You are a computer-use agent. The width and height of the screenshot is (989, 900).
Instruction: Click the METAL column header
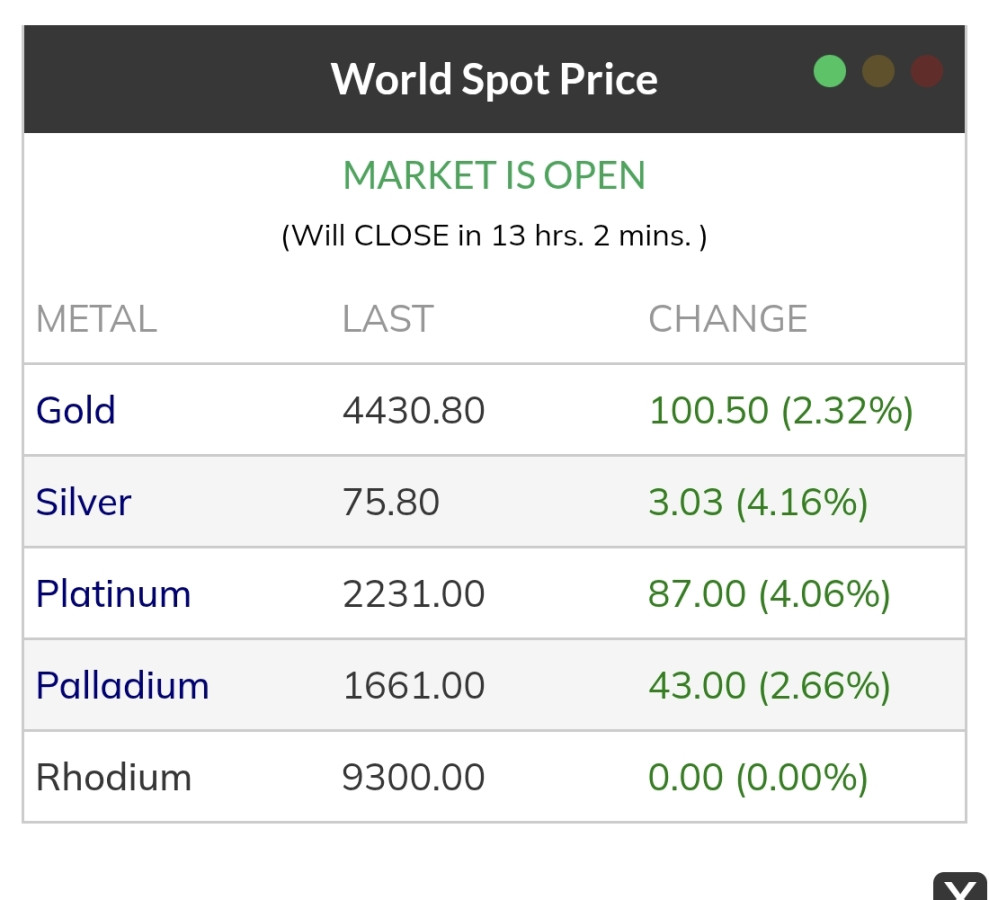[96, 319]
